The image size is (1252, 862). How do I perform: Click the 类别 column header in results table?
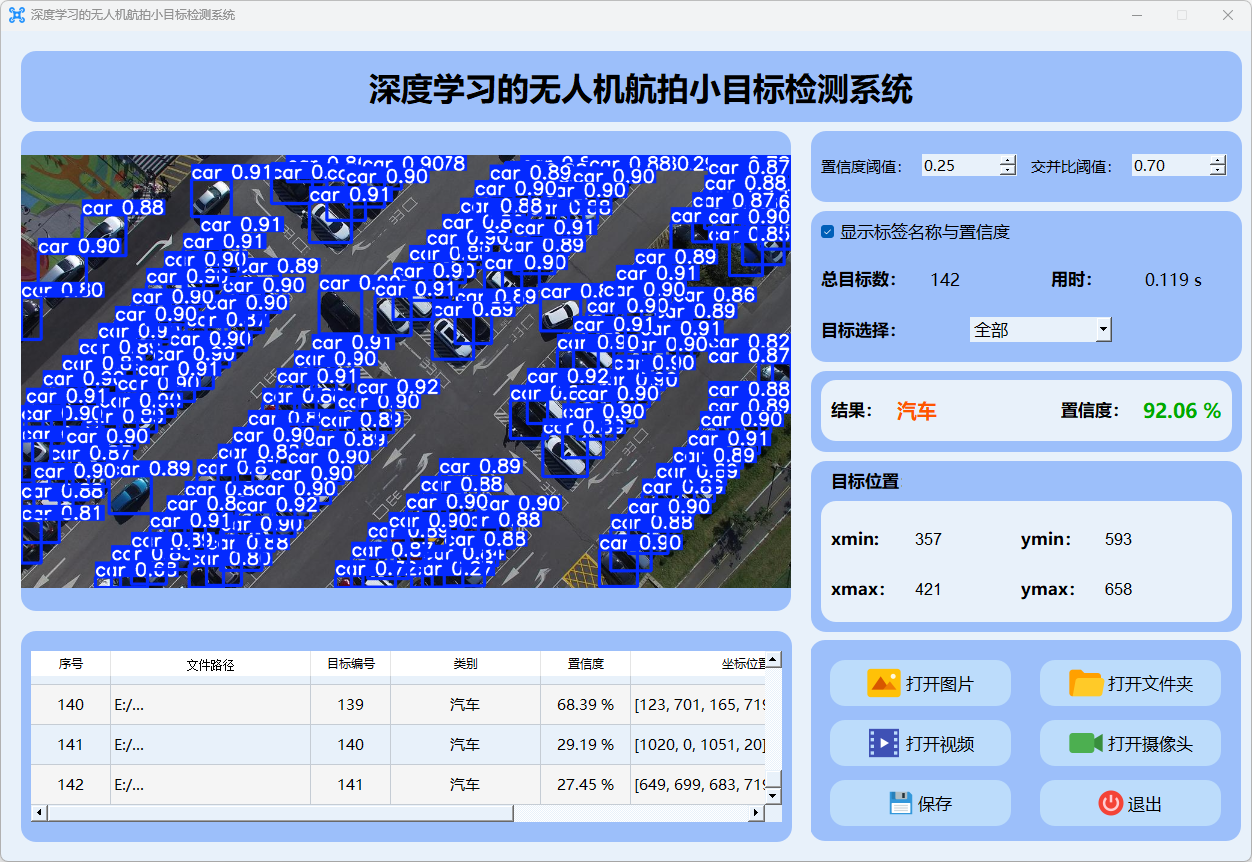coord(465,664)
